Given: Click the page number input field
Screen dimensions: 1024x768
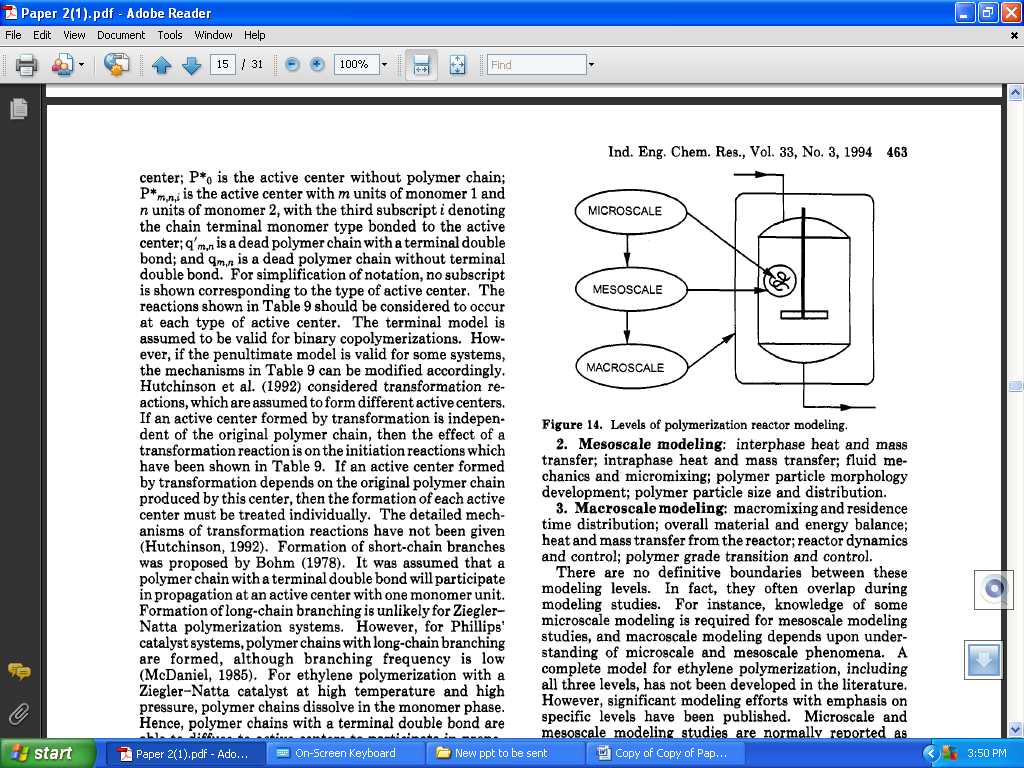Looking at the screenshot, I should (222, 65).
